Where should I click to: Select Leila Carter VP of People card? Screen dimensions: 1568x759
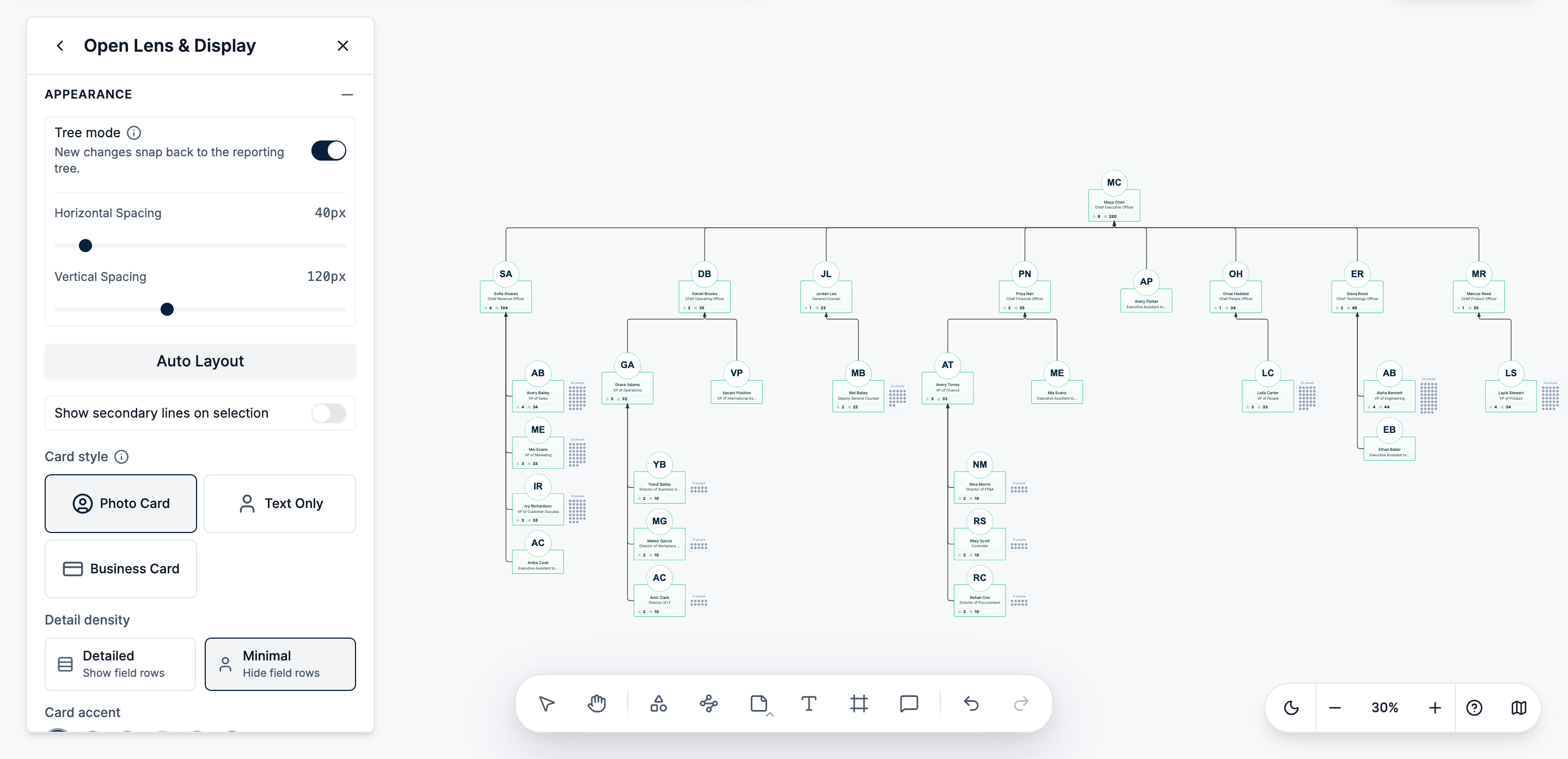point(1268,396)
